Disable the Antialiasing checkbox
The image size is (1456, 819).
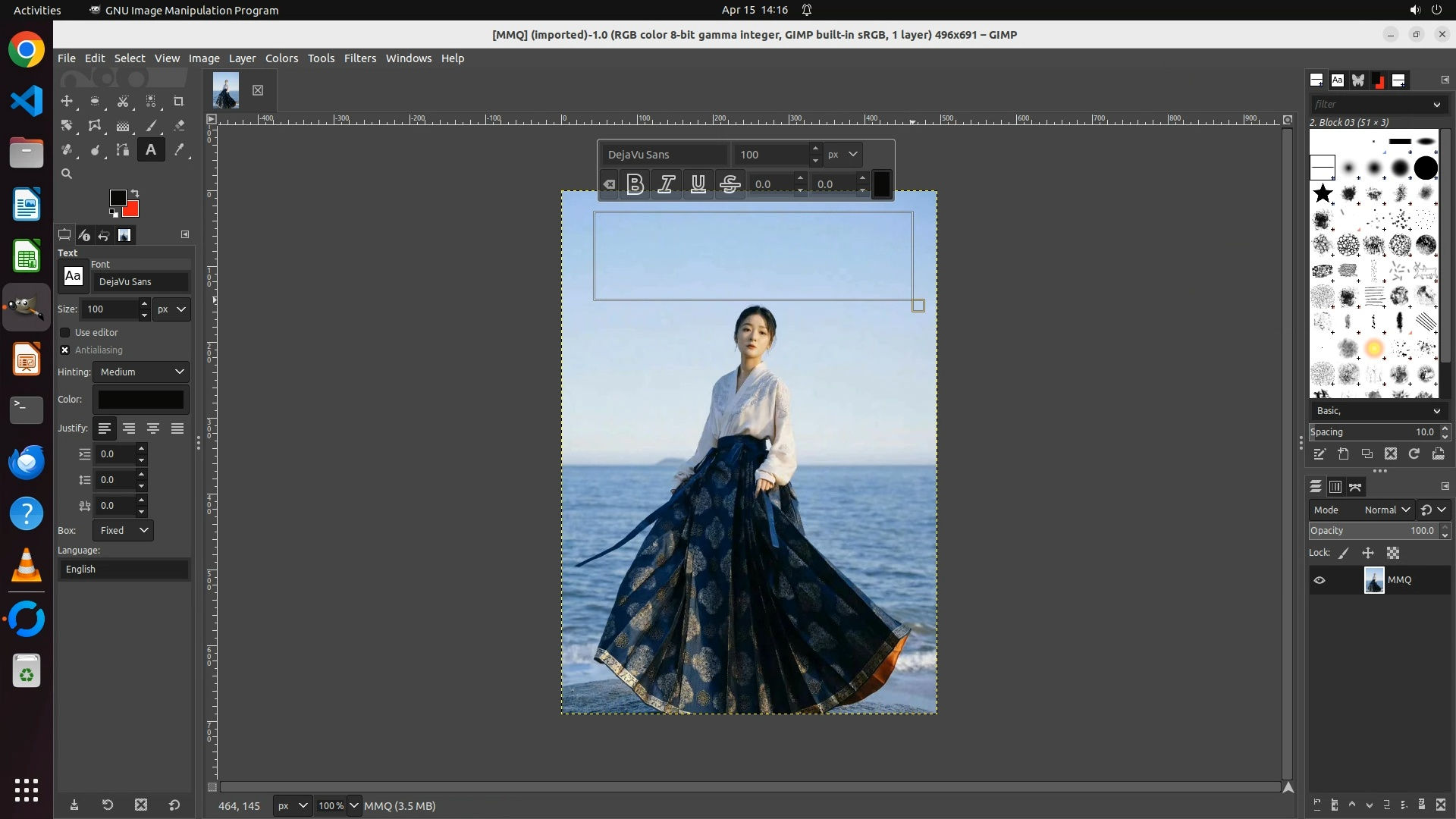[65, 350]
